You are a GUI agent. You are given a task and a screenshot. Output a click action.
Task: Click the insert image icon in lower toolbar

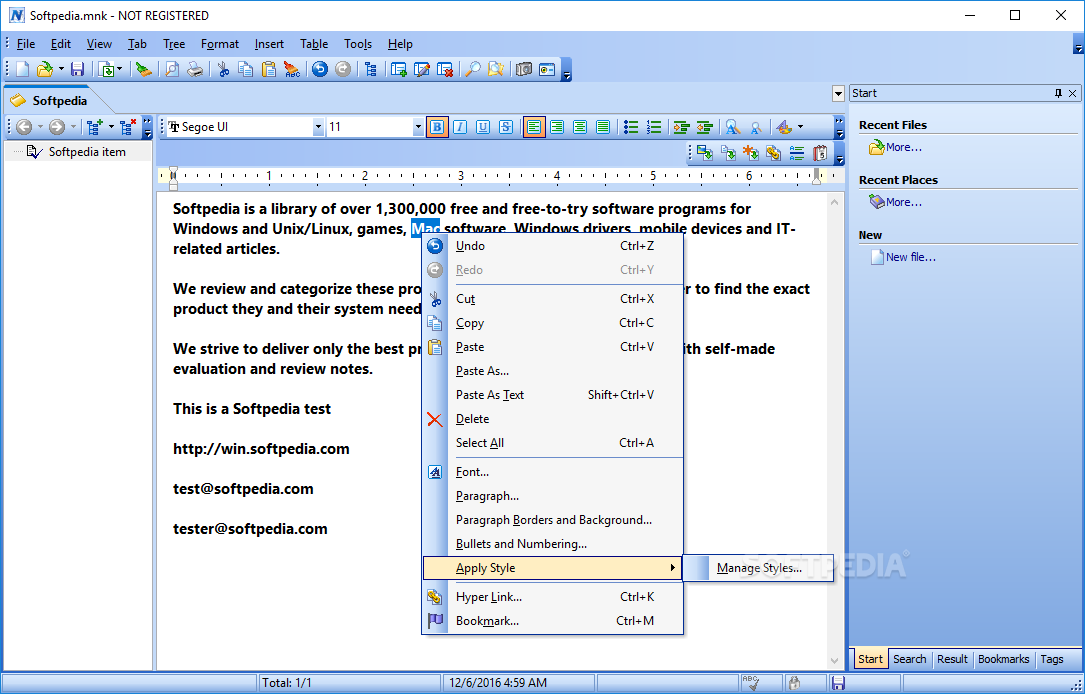coord(704,153)
